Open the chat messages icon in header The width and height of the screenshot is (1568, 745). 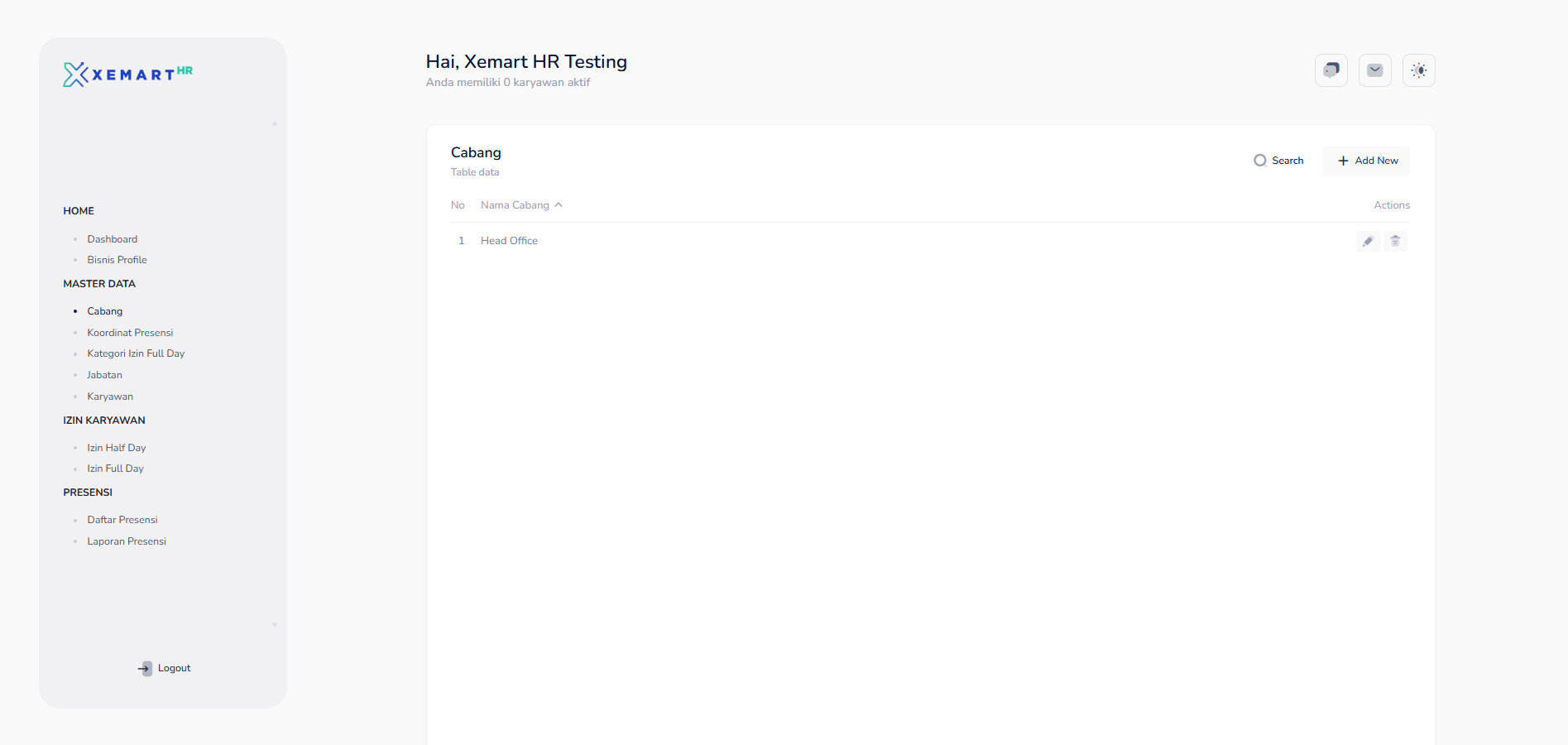[x=1331, y=70]
